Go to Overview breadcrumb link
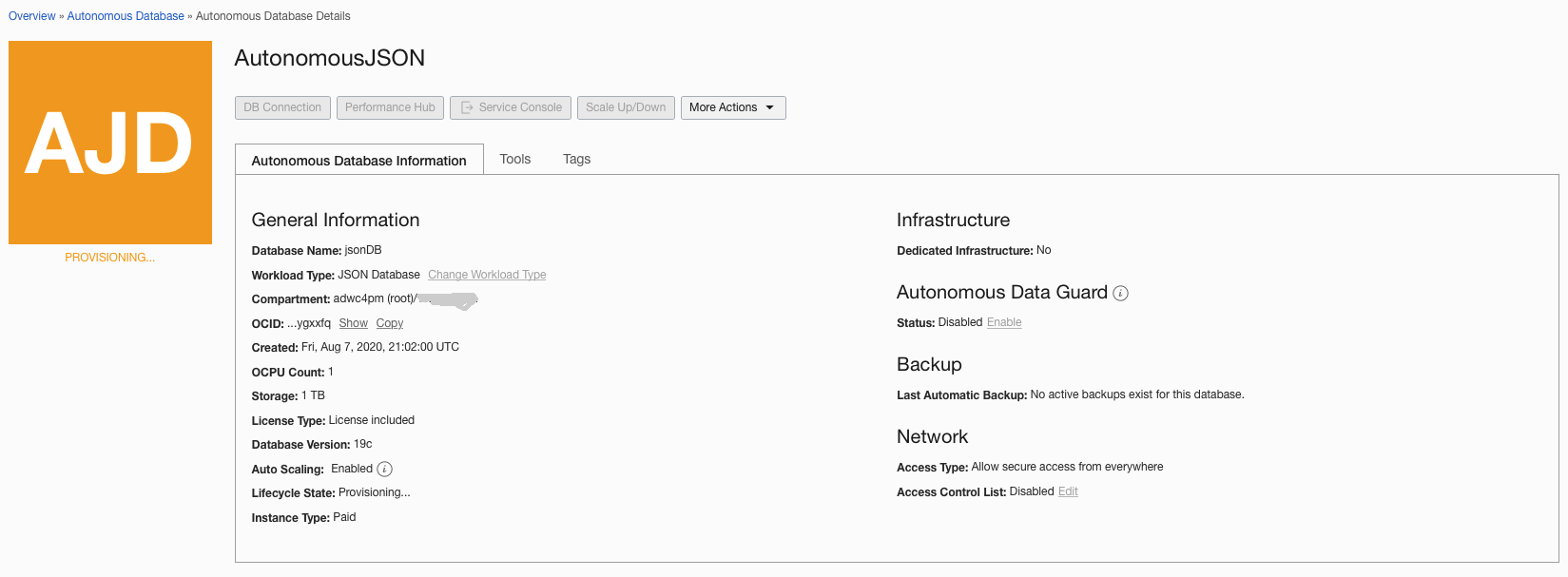1568x577 pixels. click(32, 16)
